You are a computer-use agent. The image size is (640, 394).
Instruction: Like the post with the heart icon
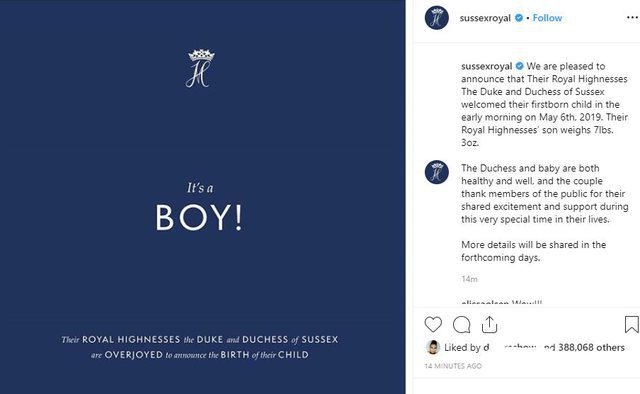[433, 325]
